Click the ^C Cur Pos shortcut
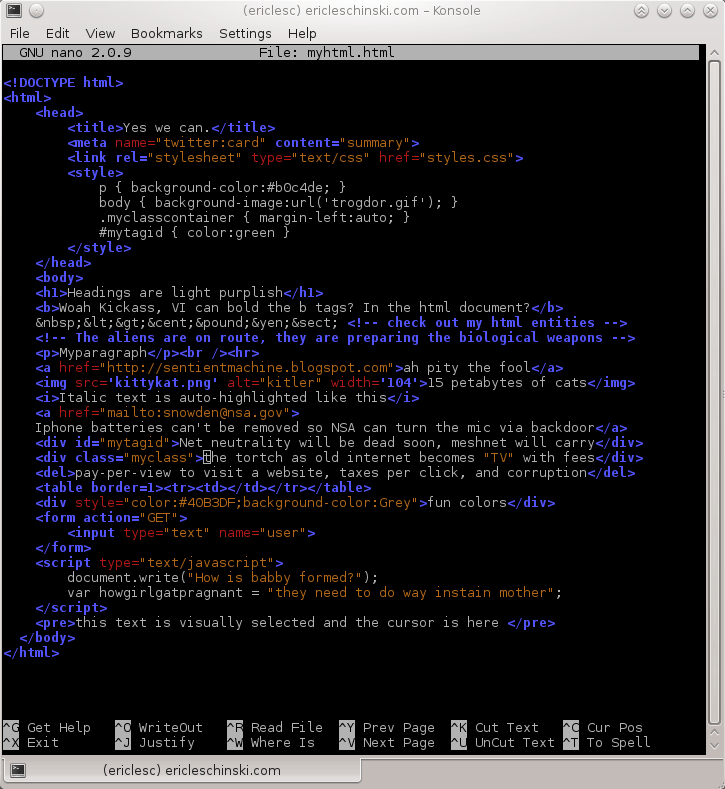 [603, 728]
